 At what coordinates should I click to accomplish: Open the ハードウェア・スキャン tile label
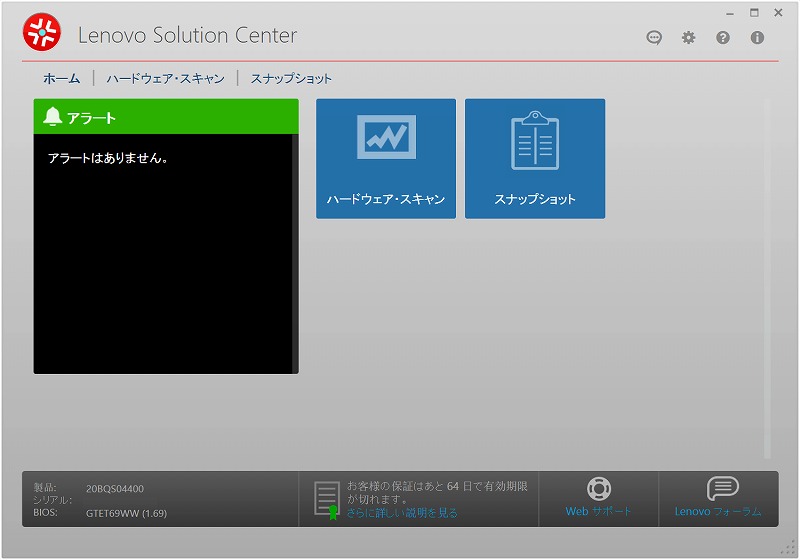[386, 199]
